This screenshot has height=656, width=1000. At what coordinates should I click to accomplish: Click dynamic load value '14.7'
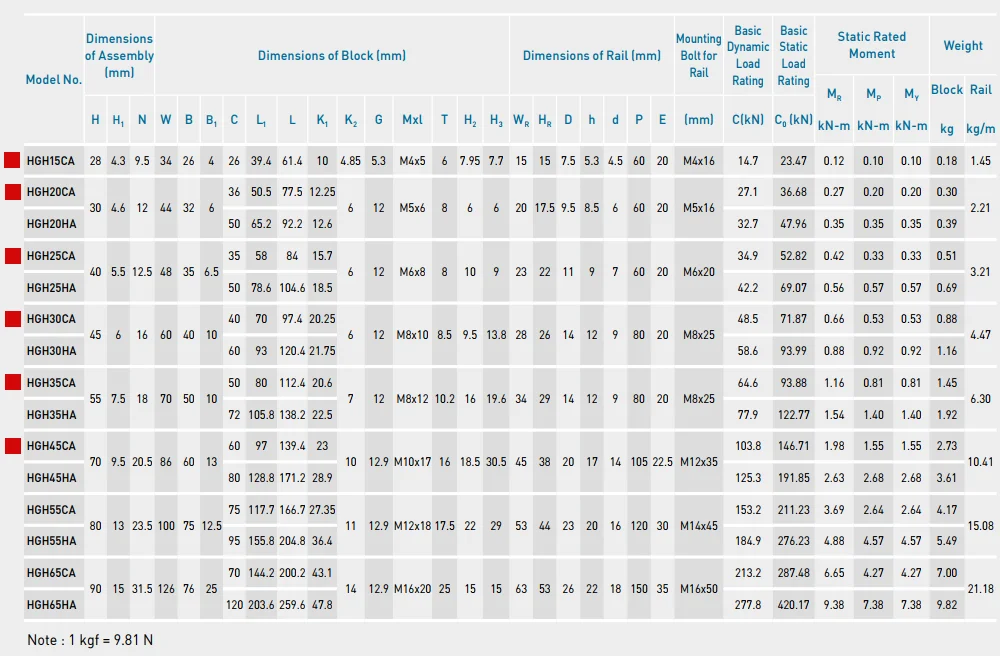point(747,161)
